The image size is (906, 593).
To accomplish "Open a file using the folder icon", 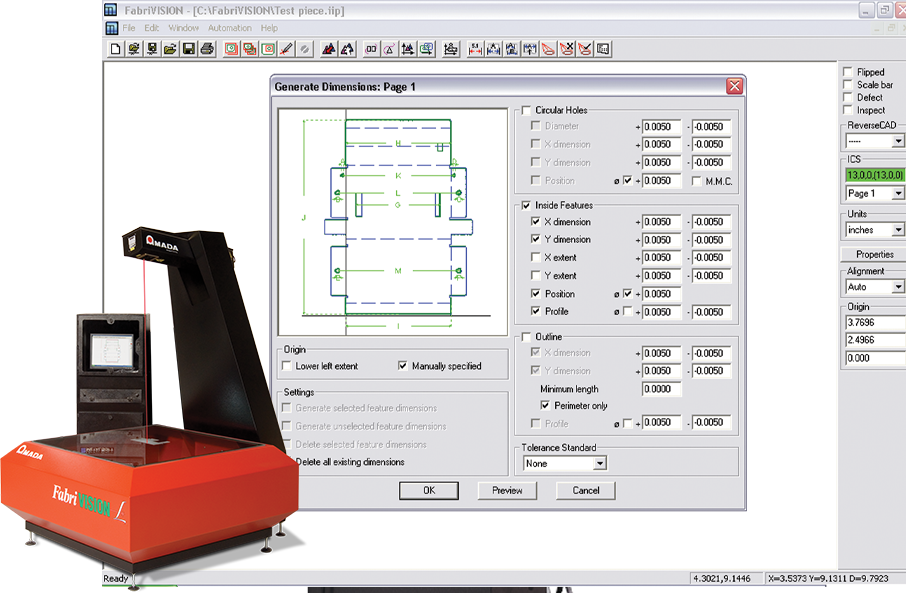I will click(x=170, y=48).
